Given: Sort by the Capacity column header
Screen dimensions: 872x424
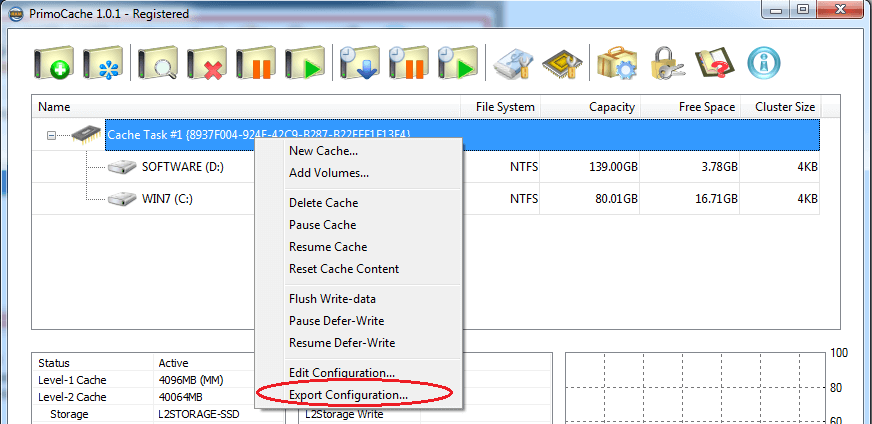Looking at the screenshot, I should (590, 107).
